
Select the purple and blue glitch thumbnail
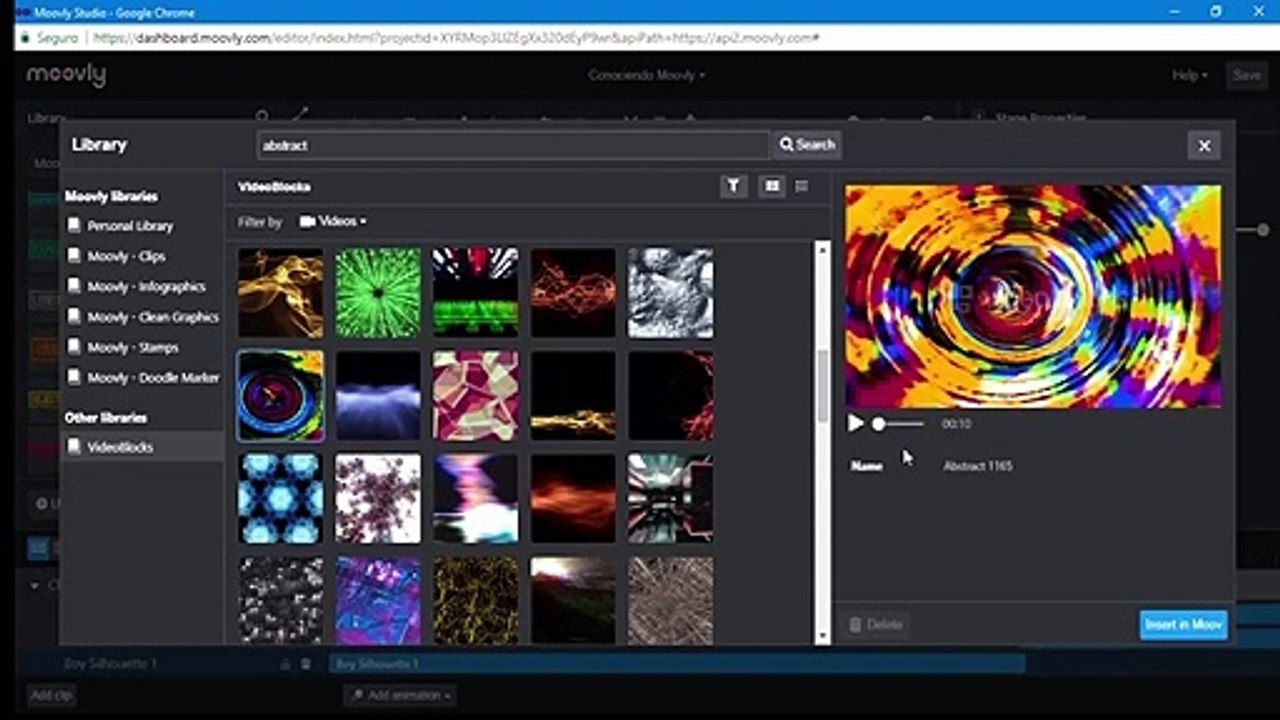tap(378, 601)
